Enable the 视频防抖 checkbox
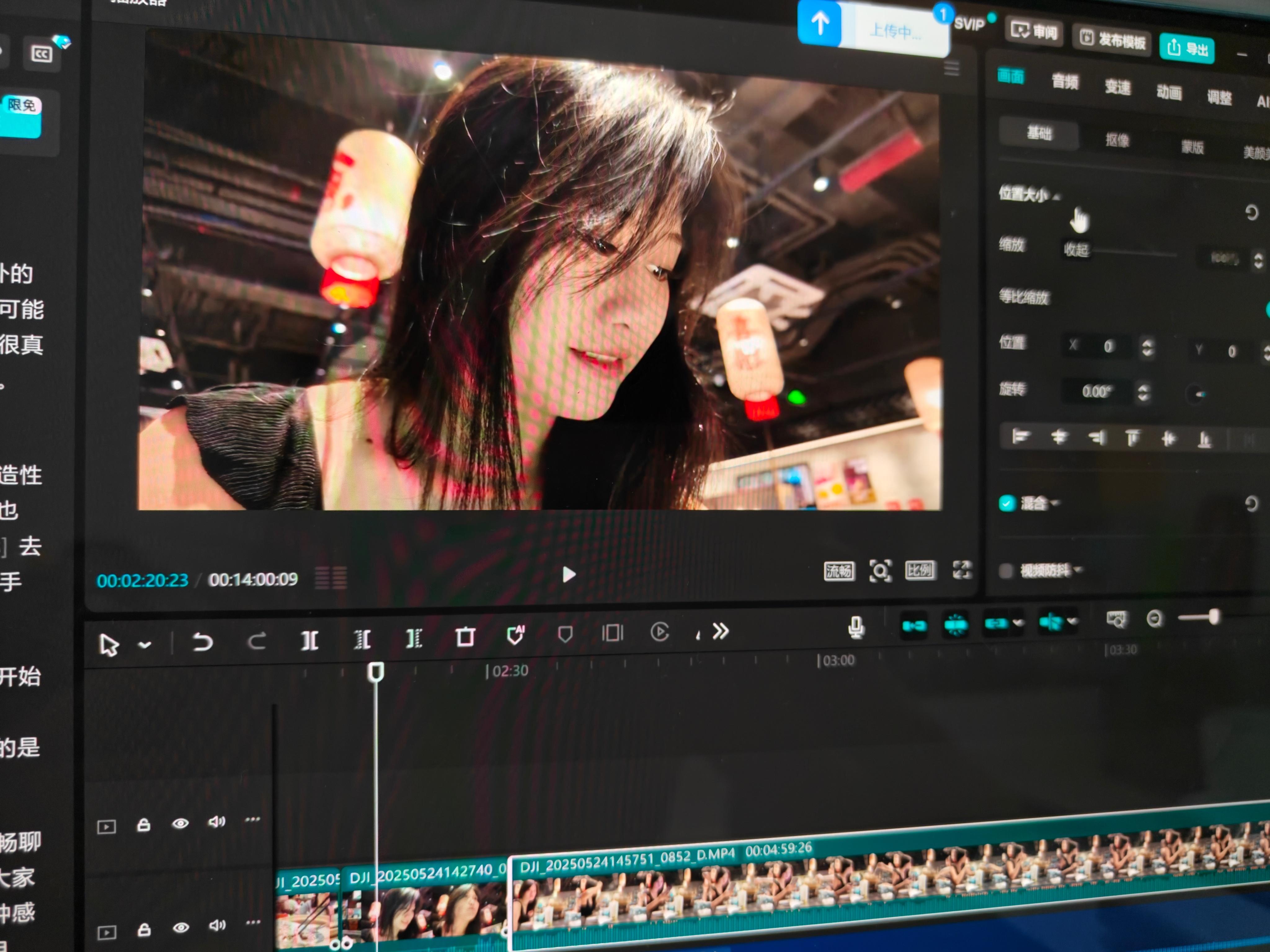This screenshot has width=1270, height=952. pyautogui.click(x=1006, y=571)
